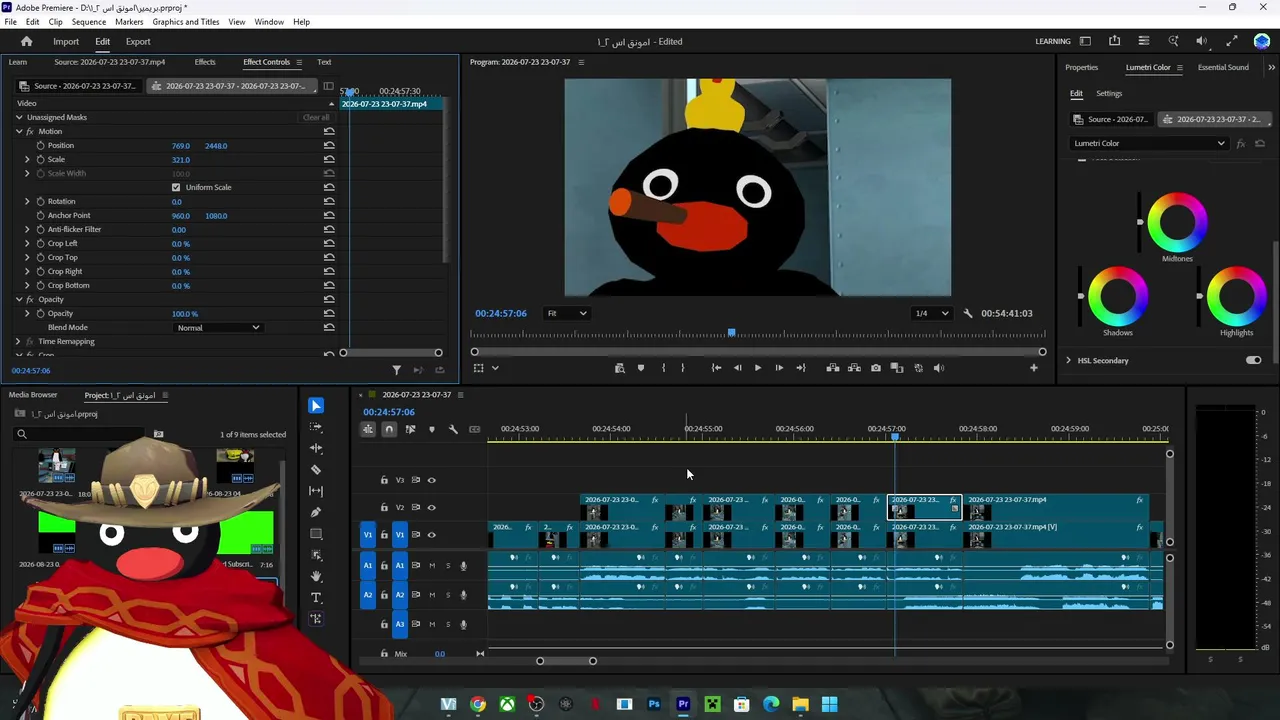Open the 1/4 playback resolution dropdown
1280x720 pixels.
coord(933,313)
